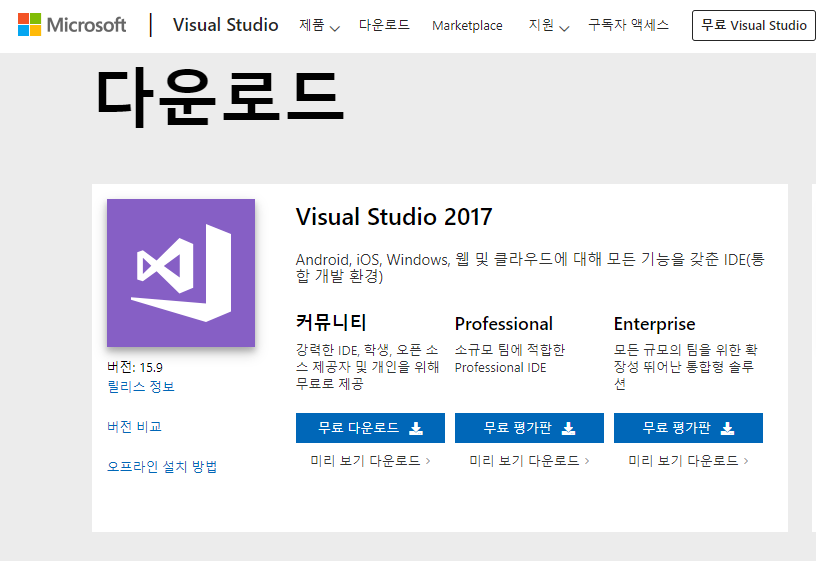
Task: Click the large 다운로드 page title
Action: (x=220, y=98)
